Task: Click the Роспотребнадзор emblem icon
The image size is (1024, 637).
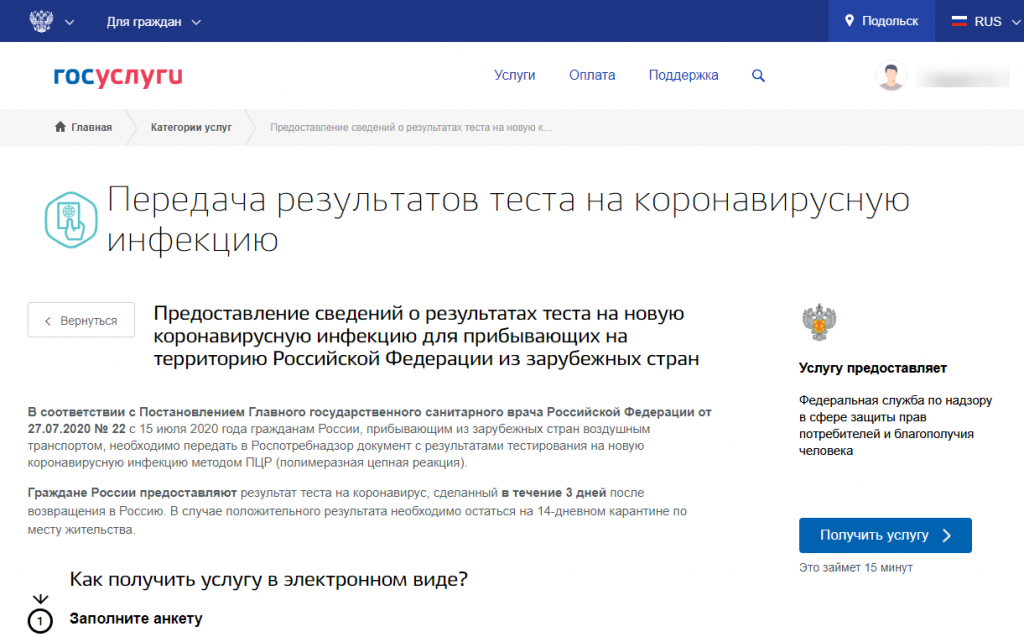Action: (x=819, y=322)
